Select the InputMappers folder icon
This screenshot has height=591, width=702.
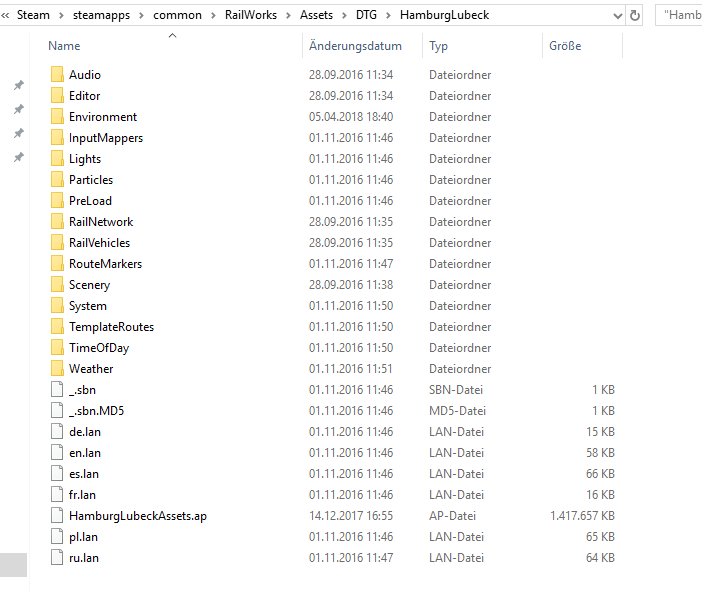tap(57, 137)
